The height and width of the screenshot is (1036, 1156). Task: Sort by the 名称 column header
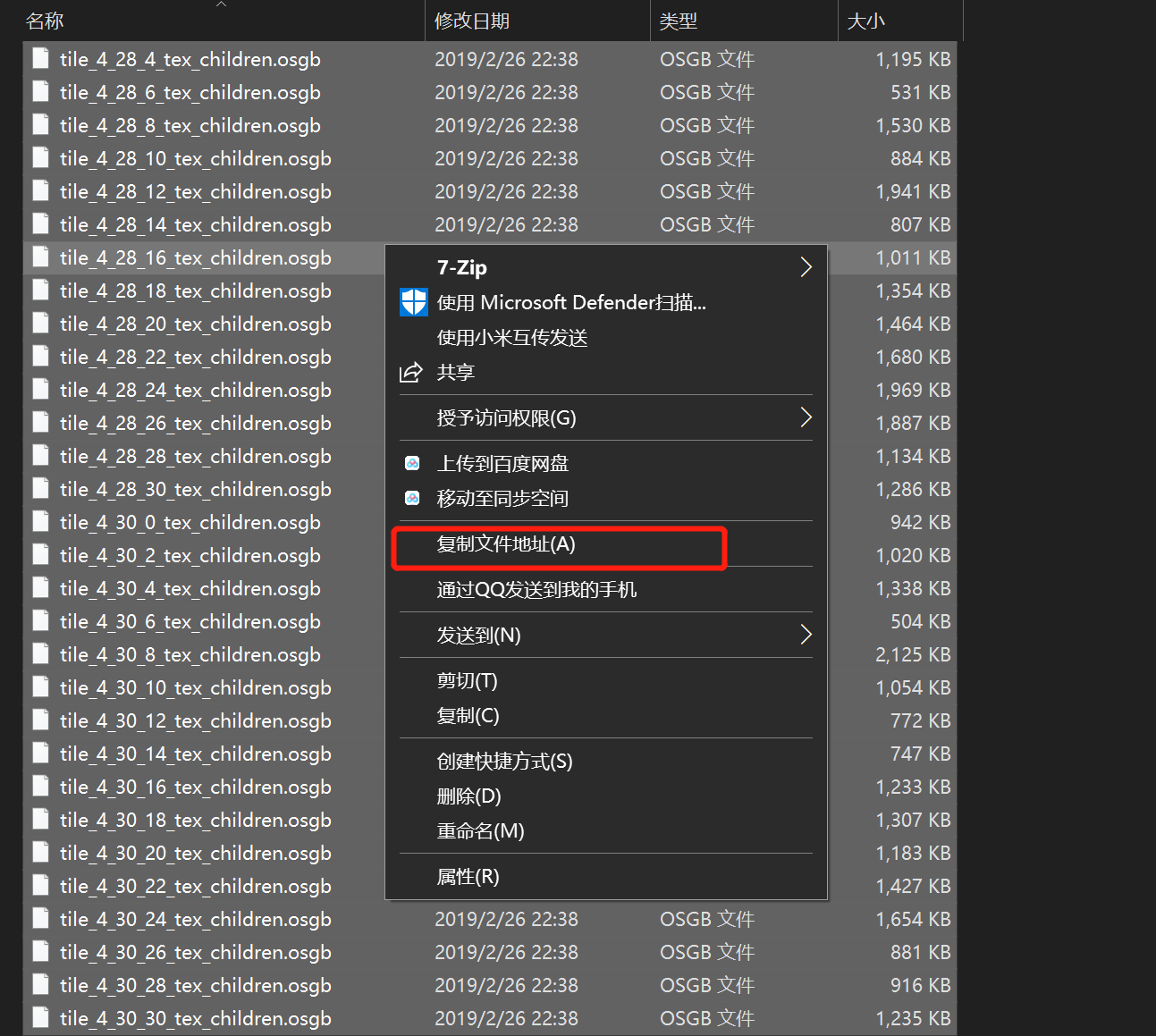224,21
